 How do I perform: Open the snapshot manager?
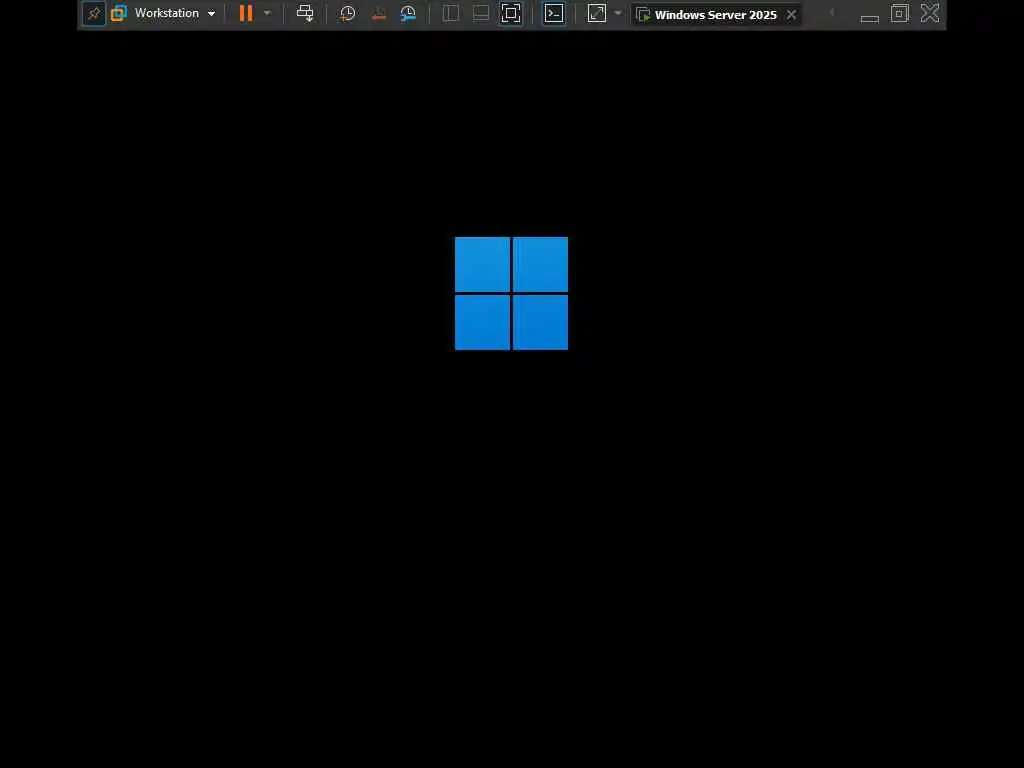(x=408, y=13)
